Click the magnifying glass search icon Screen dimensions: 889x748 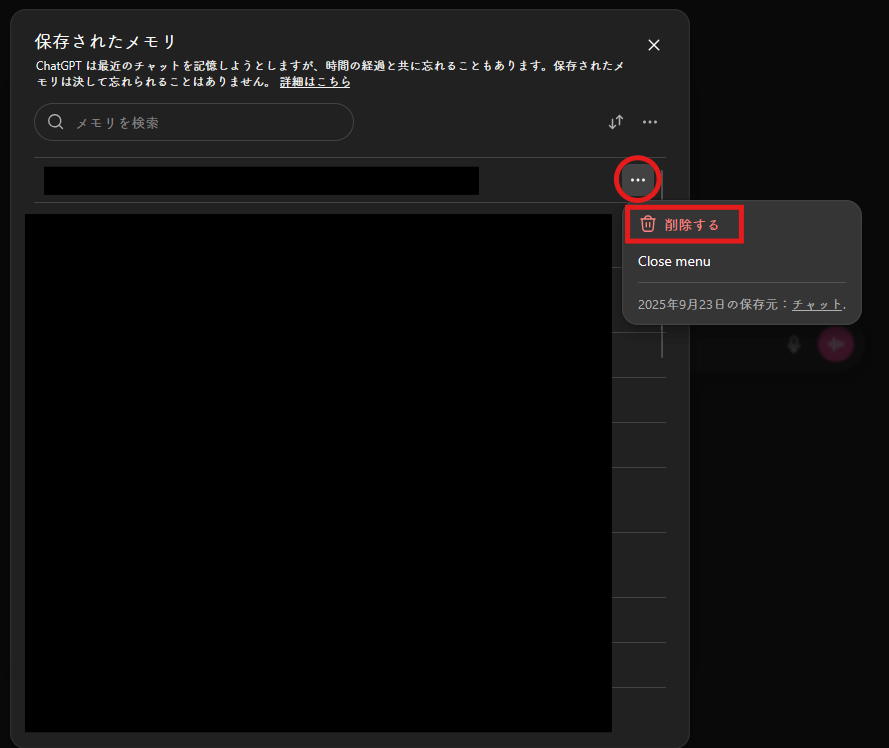click(x=56, y=122)
